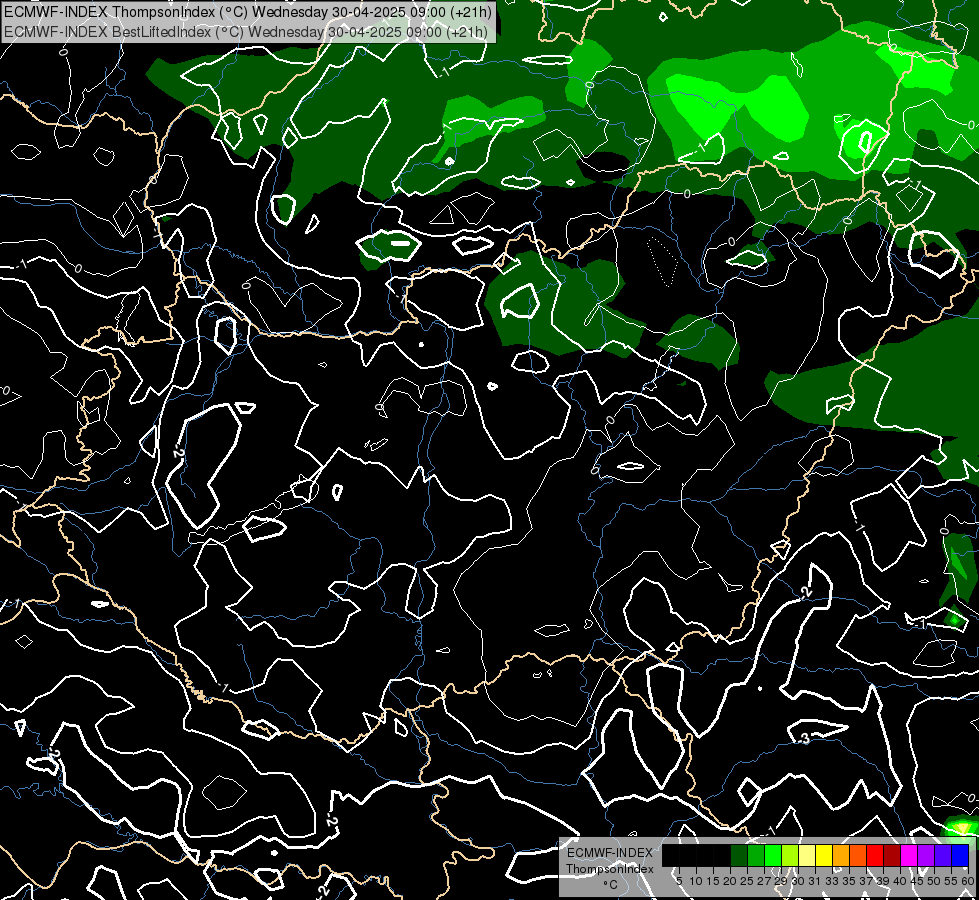
Task: Pick the lime 29–30 legend swatch
Action: pos(790,855)
